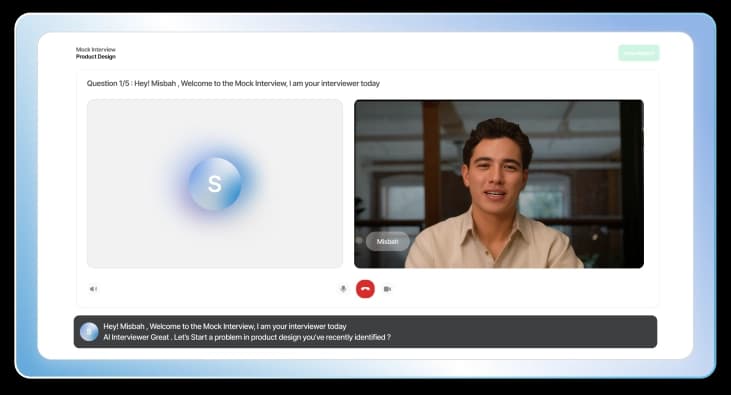Click the "Mock Interview" label above Product Design
The width and height of the screenshot is (731, 395).
[96, 49]
